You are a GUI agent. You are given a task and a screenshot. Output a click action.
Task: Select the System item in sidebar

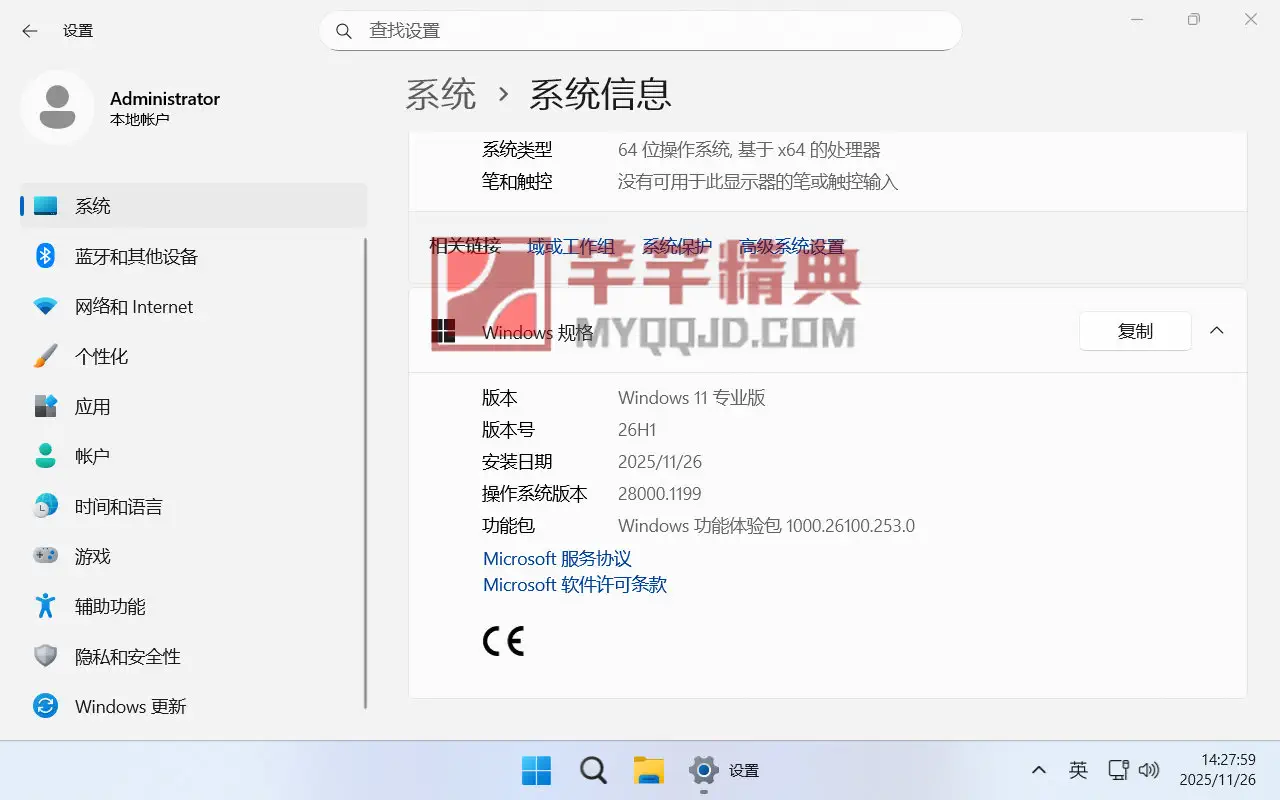(x=92, y=207)
